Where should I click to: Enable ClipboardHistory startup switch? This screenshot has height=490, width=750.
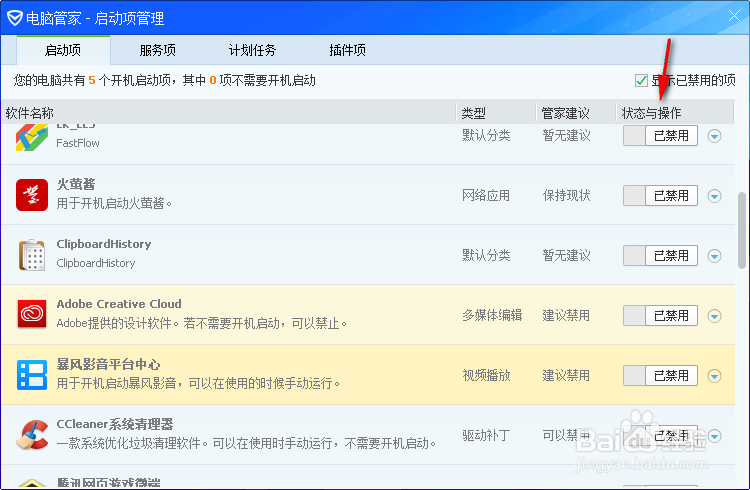(660, 256)
